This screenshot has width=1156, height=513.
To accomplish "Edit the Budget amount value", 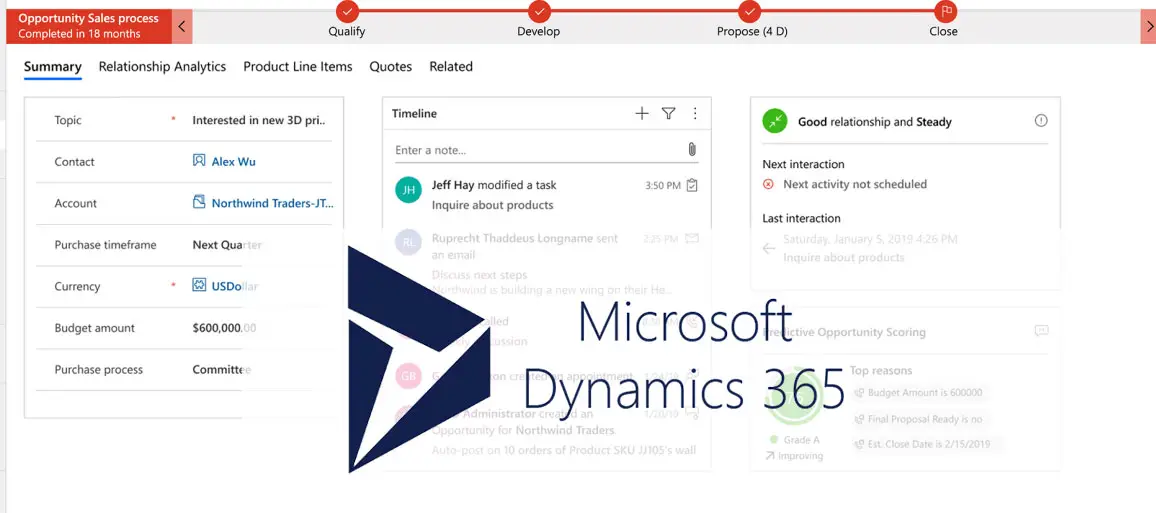I will tap(224, 328).
